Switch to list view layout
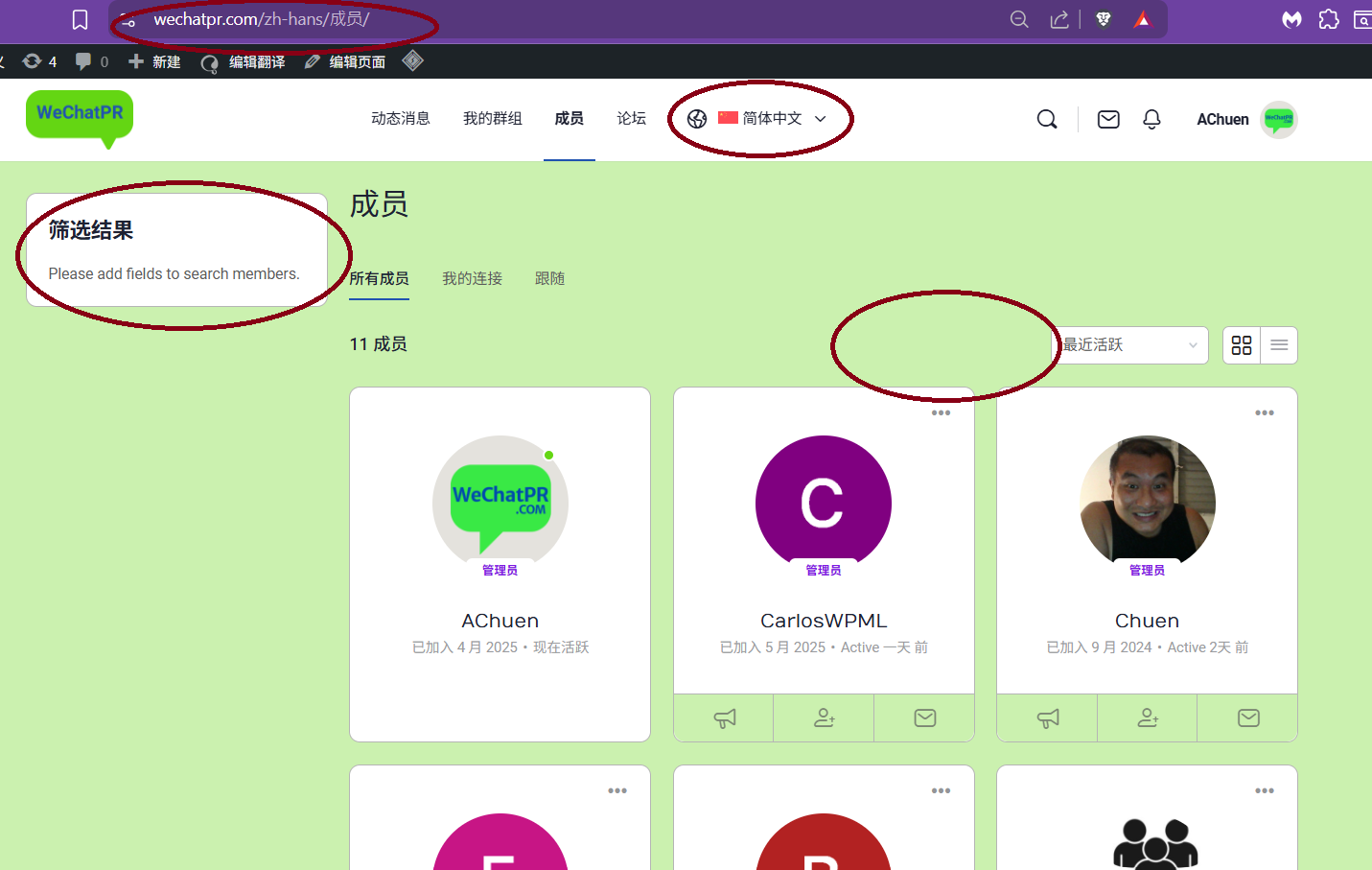Viewport: 1372px width, 870px height. point(1279,345)
